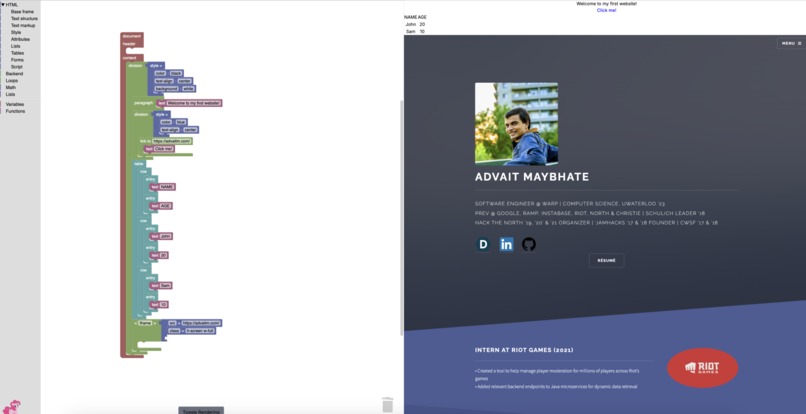Open the Loops block category

pos(11,81)
